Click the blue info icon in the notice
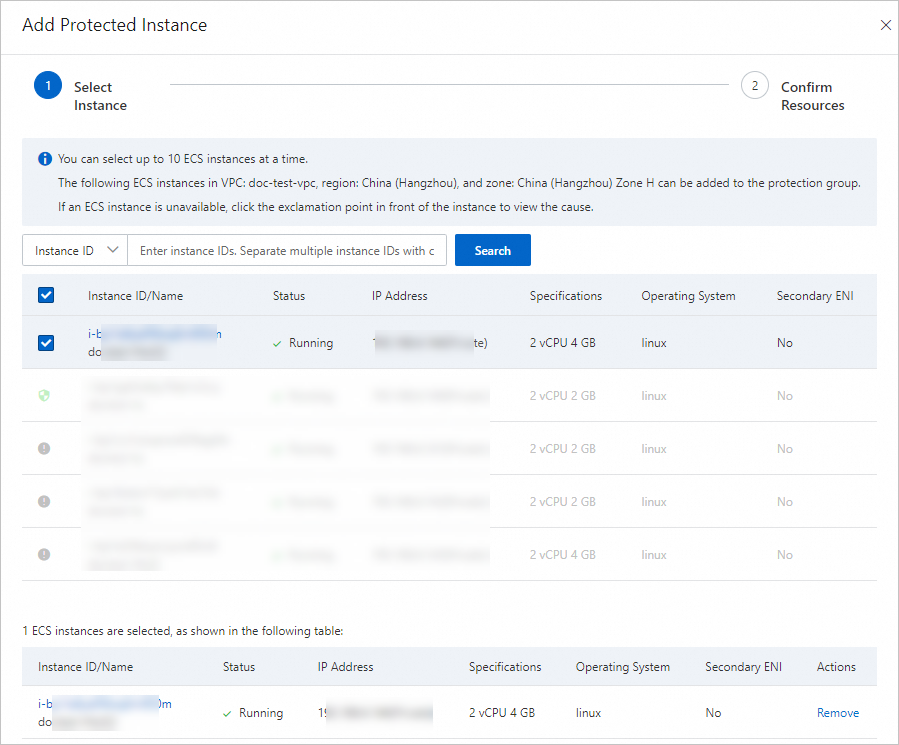The image size is (899, 745). point(45,159)
